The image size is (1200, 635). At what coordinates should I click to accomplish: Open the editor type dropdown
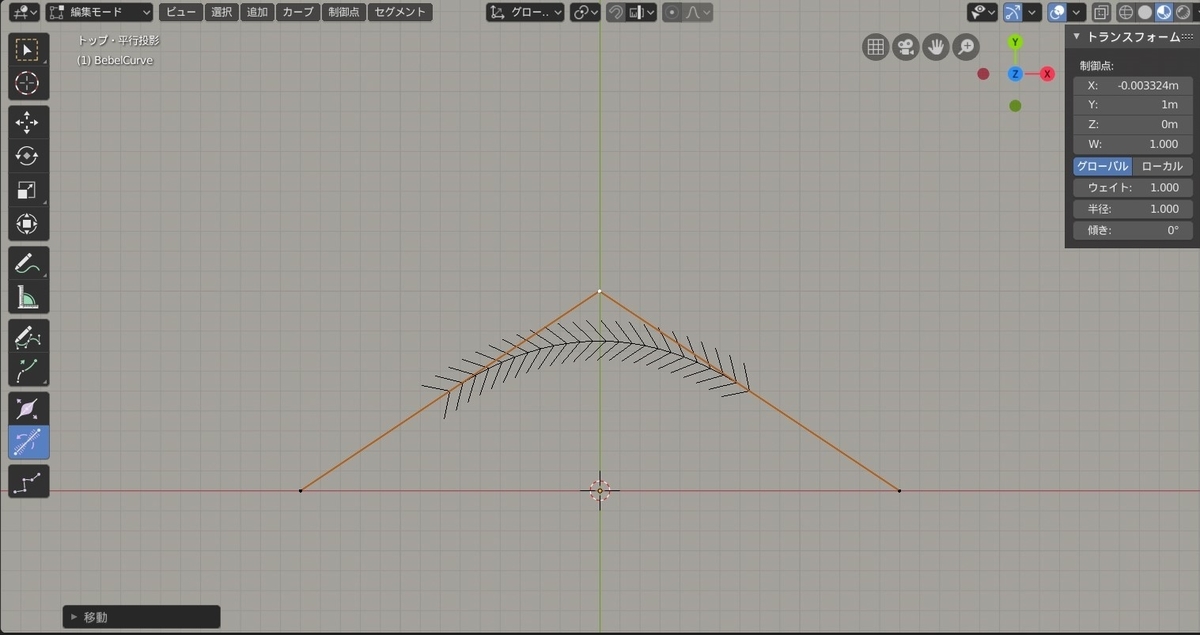[25, 13]
